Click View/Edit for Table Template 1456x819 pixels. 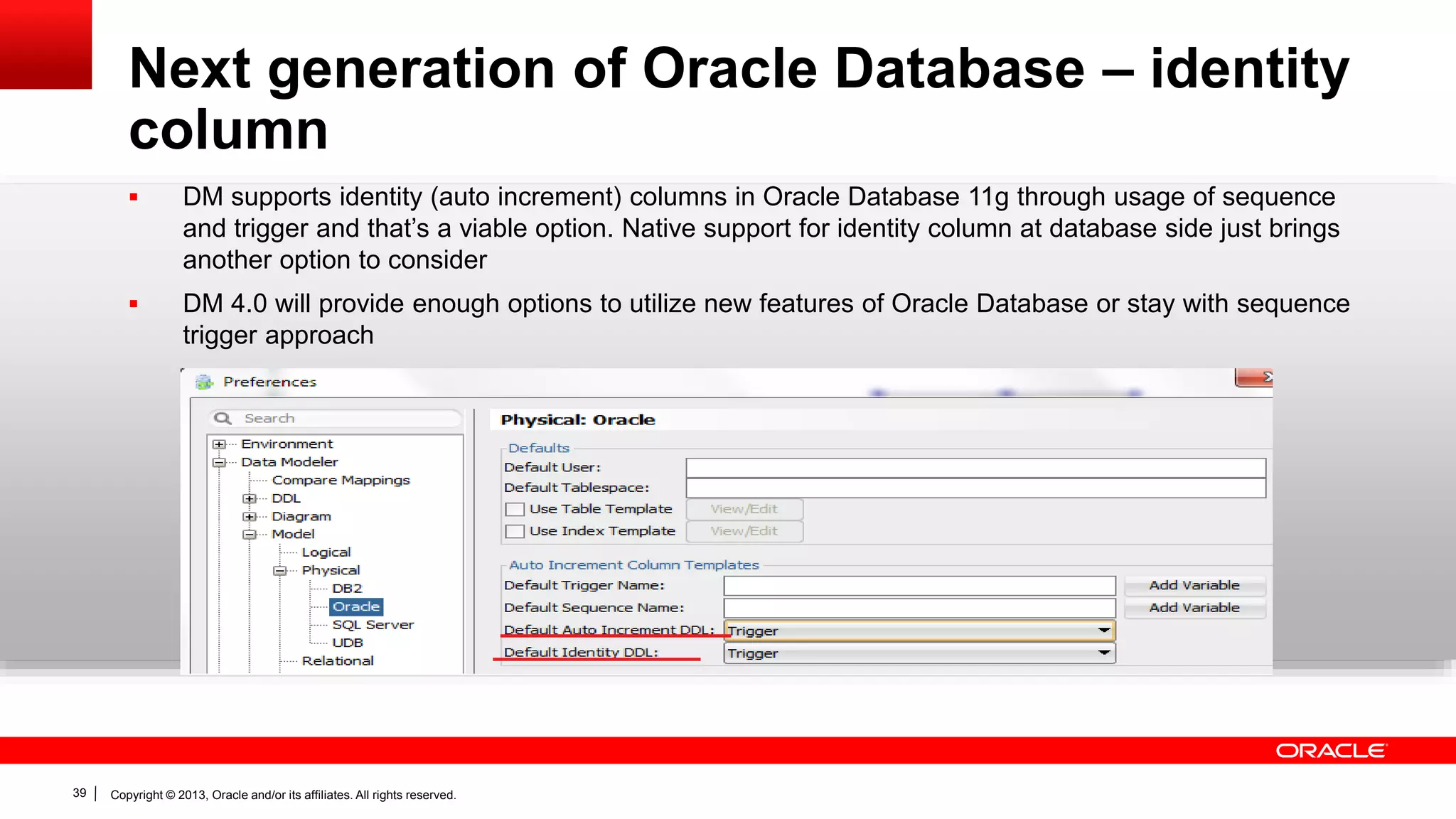[744, 509]
